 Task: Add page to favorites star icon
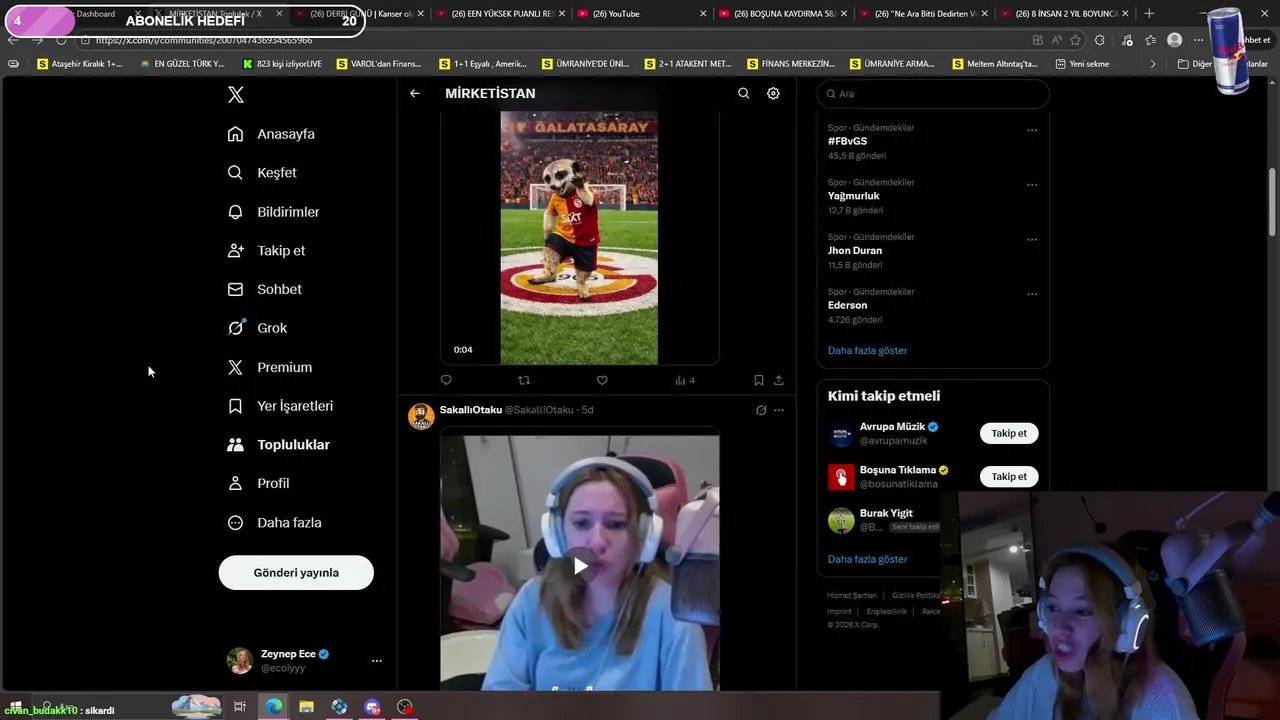1076,40
